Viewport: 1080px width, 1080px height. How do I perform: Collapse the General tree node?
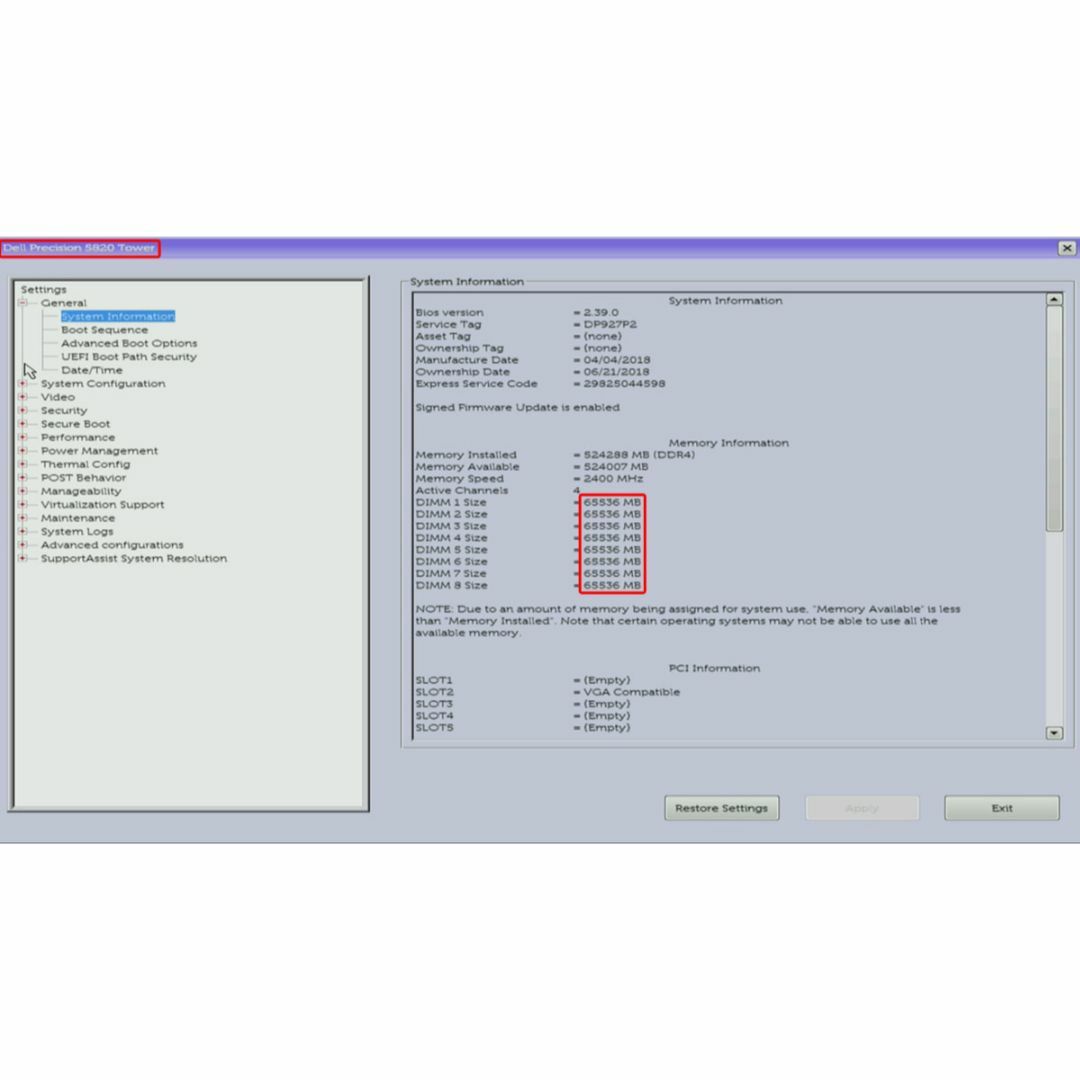click(23, 302)
